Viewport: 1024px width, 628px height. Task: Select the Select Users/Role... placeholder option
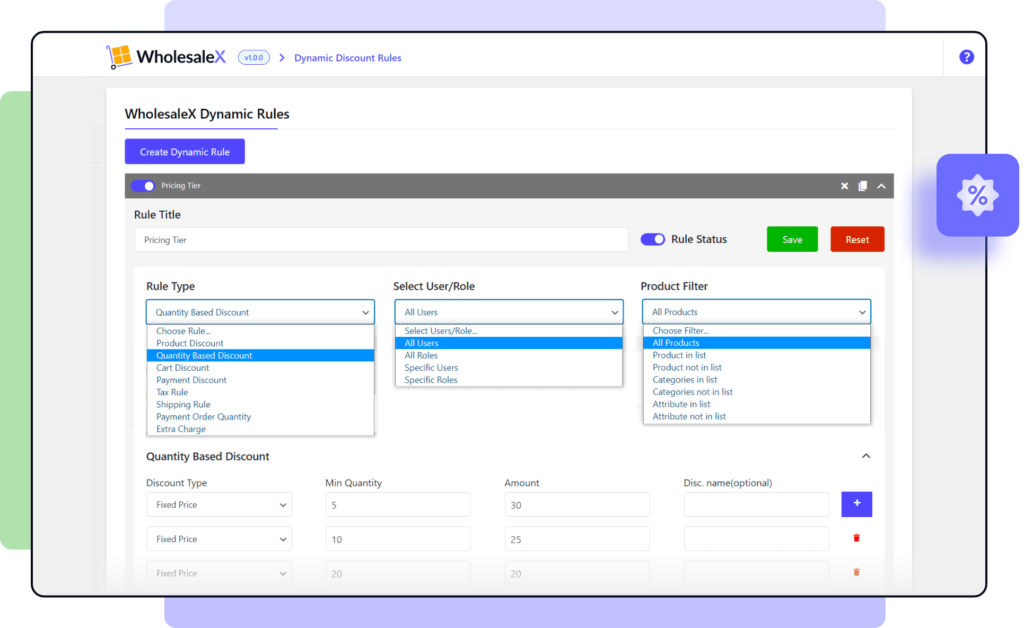(x=509, y=331)
